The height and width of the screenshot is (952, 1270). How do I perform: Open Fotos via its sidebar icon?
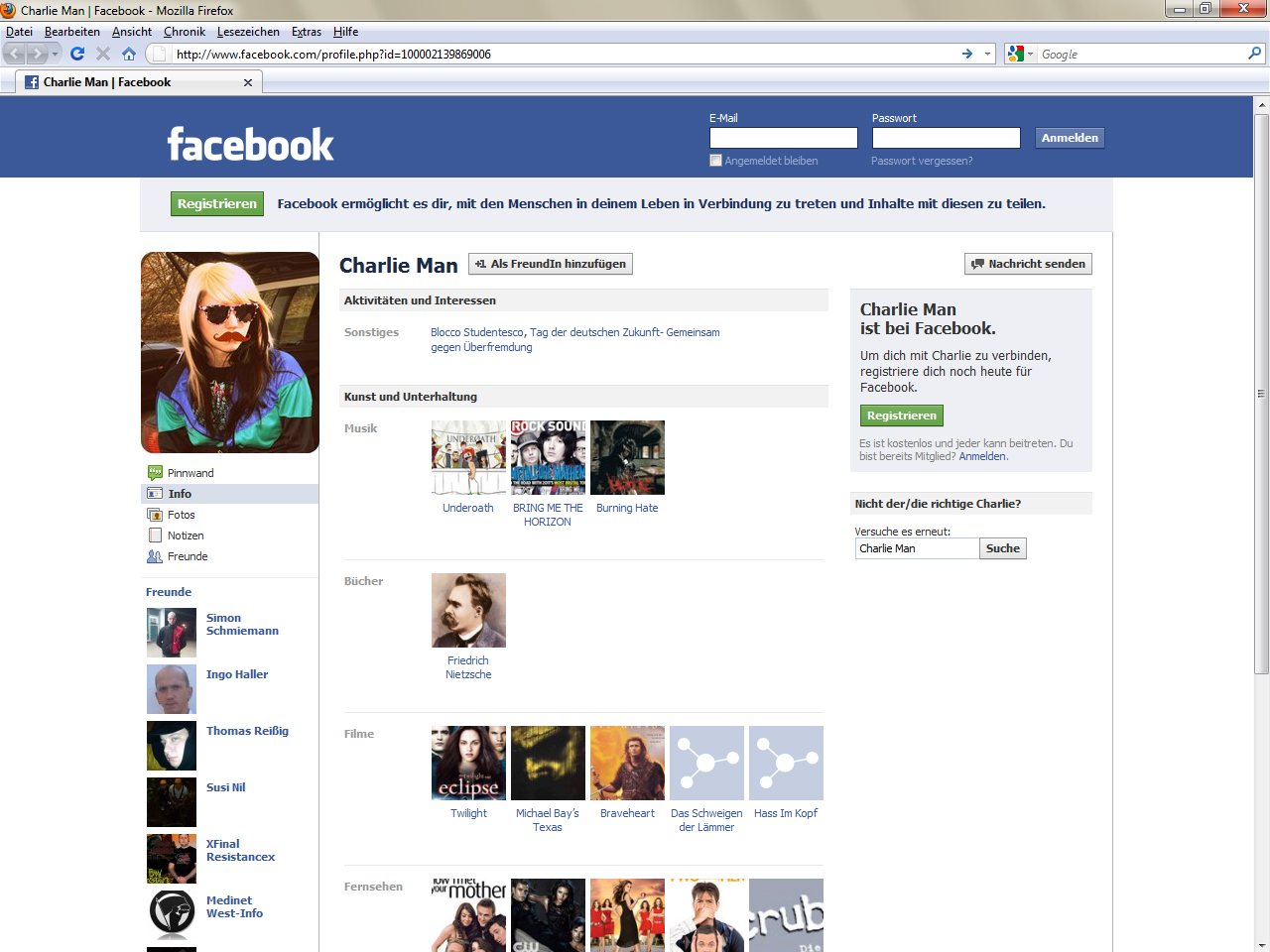click(155, 515)
